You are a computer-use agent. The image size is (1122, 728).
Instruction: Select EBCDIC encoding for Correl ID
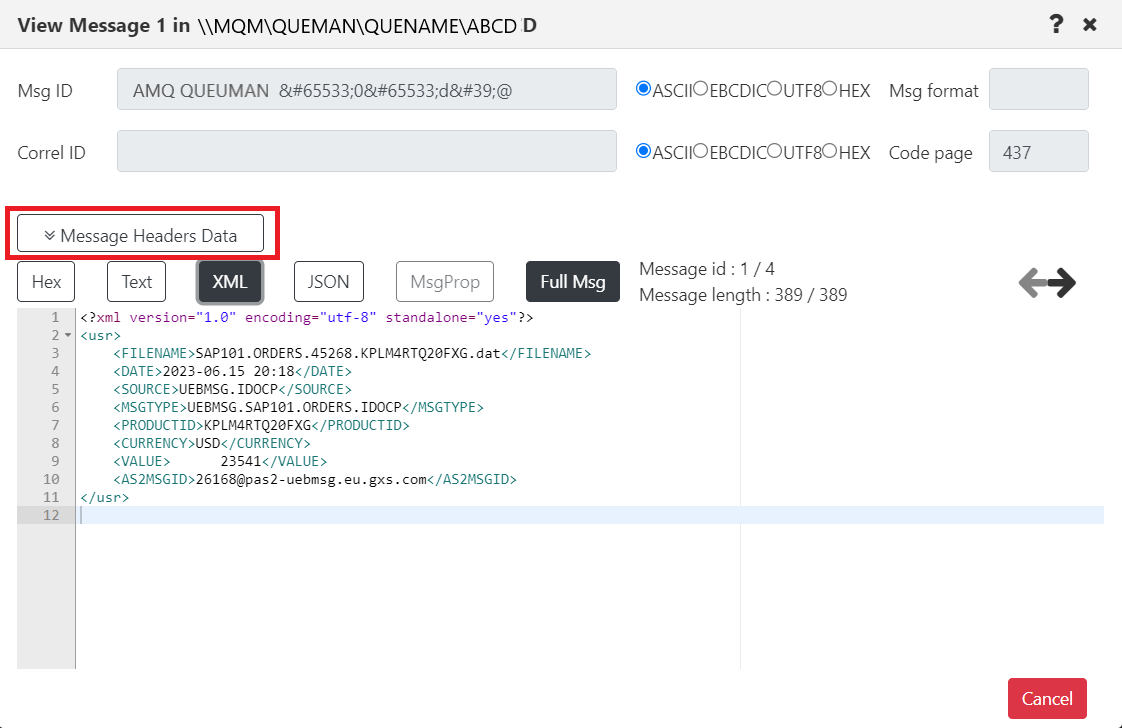(701, 151)
